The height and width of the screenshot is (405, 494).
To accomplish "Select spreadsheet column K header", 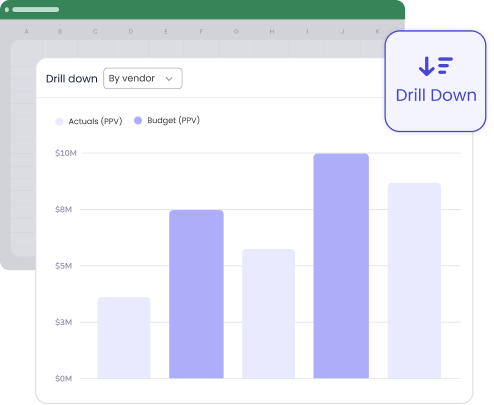I will point(377,31).
